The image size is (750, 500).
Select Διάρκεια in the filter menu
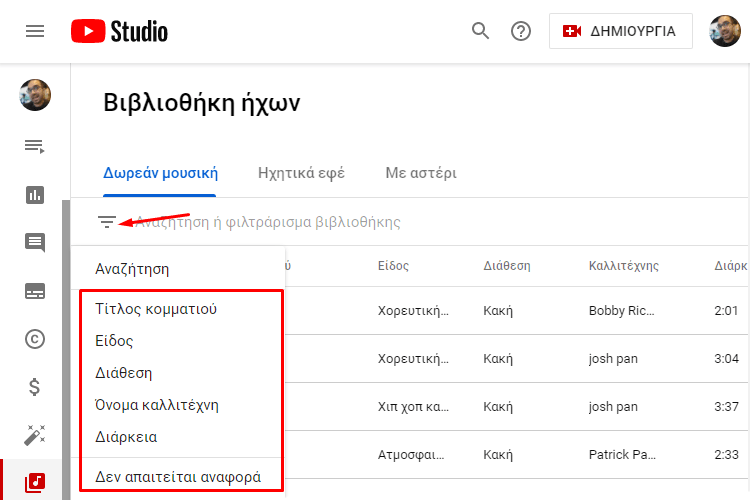coord(126,437)
